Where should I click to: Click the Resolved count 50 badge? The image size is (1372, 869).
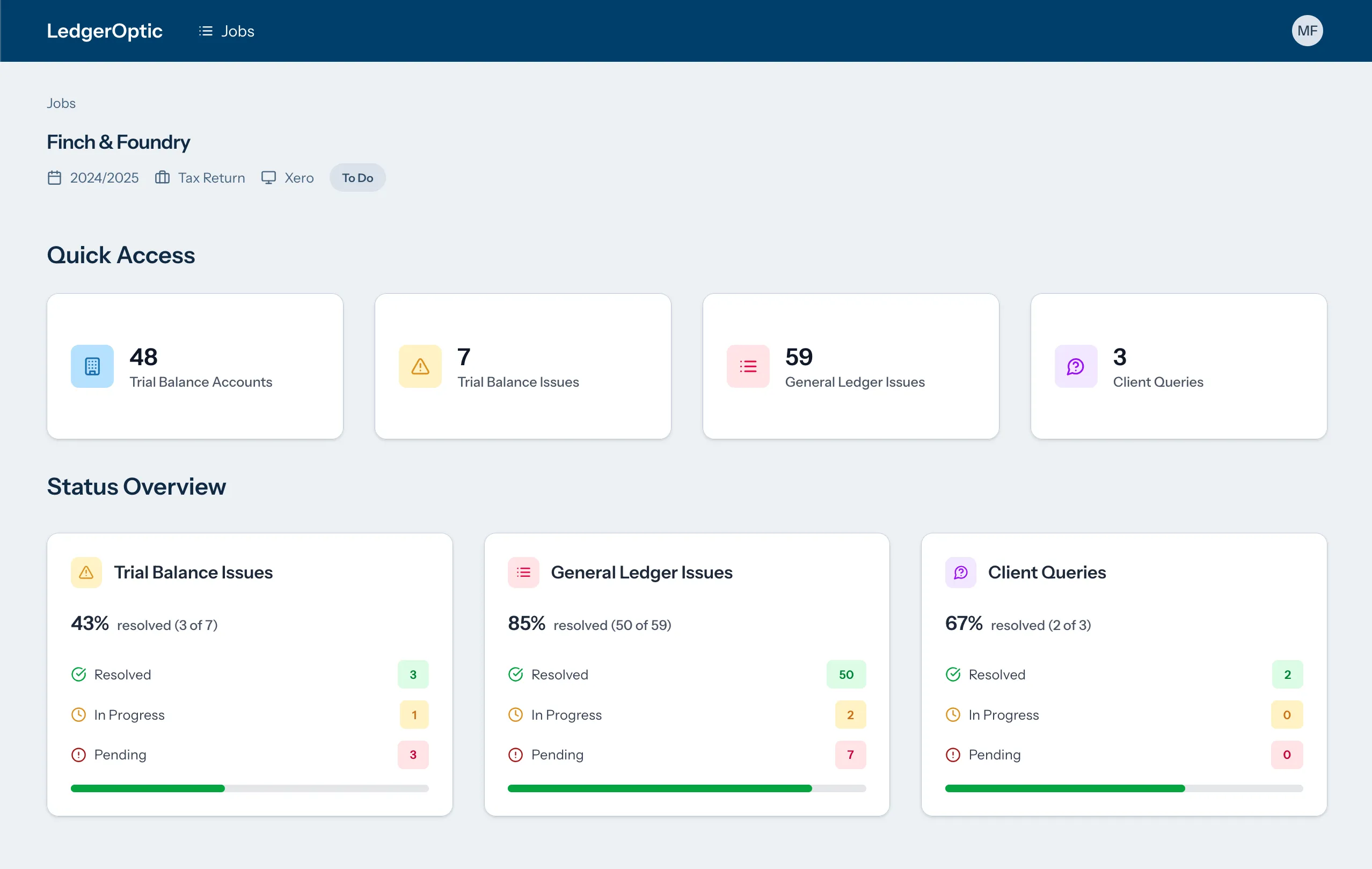coord(845,675)
